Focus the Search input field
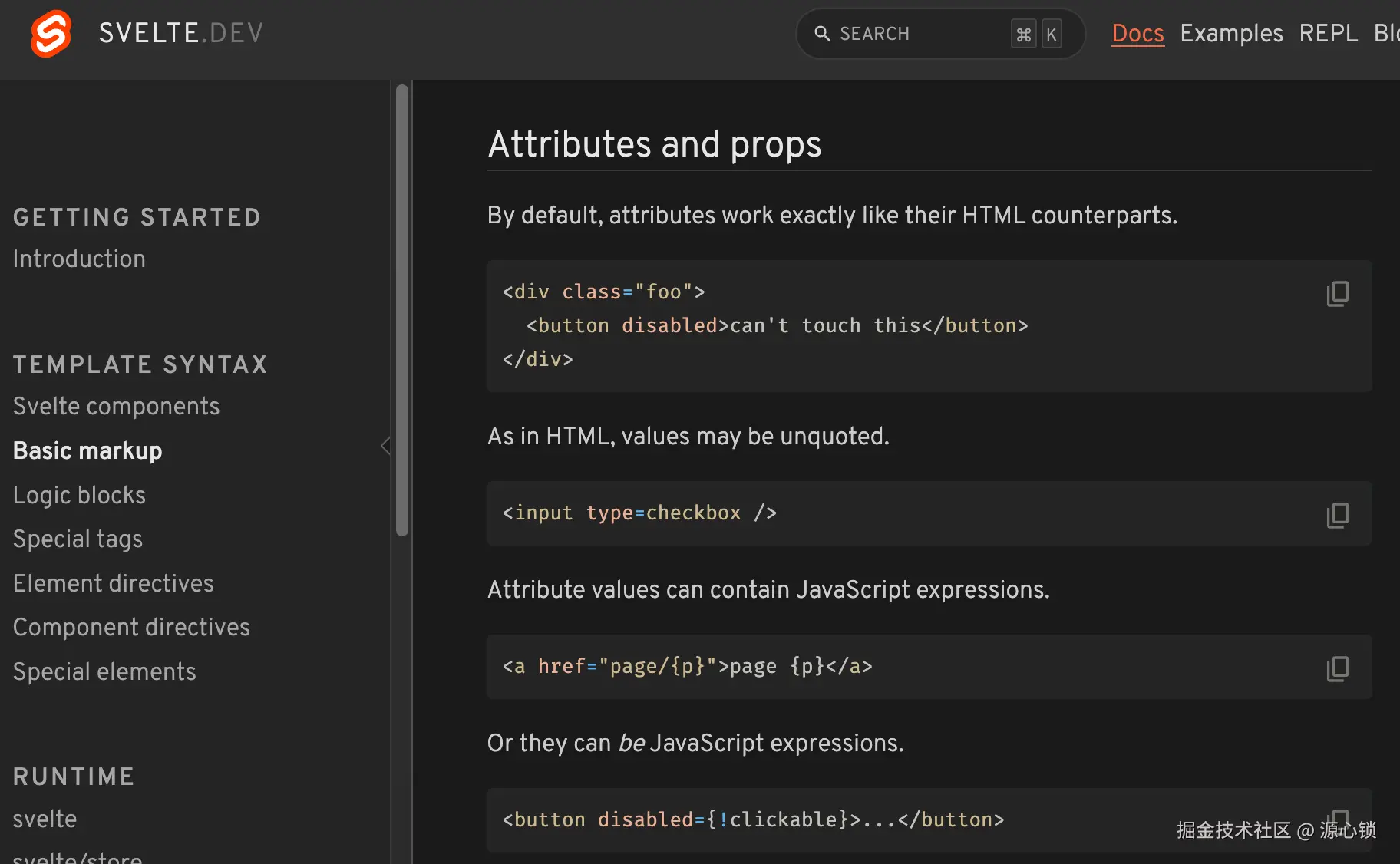Image resolution: width=1400 pixels, height=864 pixels. point(921,34)
